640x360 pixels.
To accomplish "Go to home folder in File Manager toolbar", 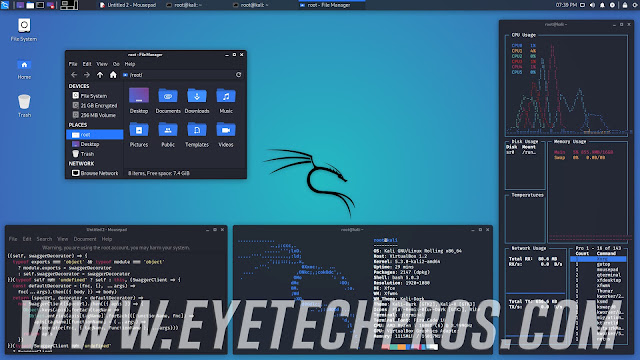I will (x=113, y=75).
